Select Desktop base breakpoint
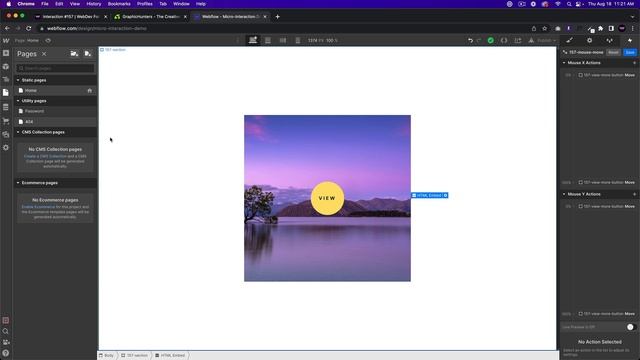 (x=253, y=40)
